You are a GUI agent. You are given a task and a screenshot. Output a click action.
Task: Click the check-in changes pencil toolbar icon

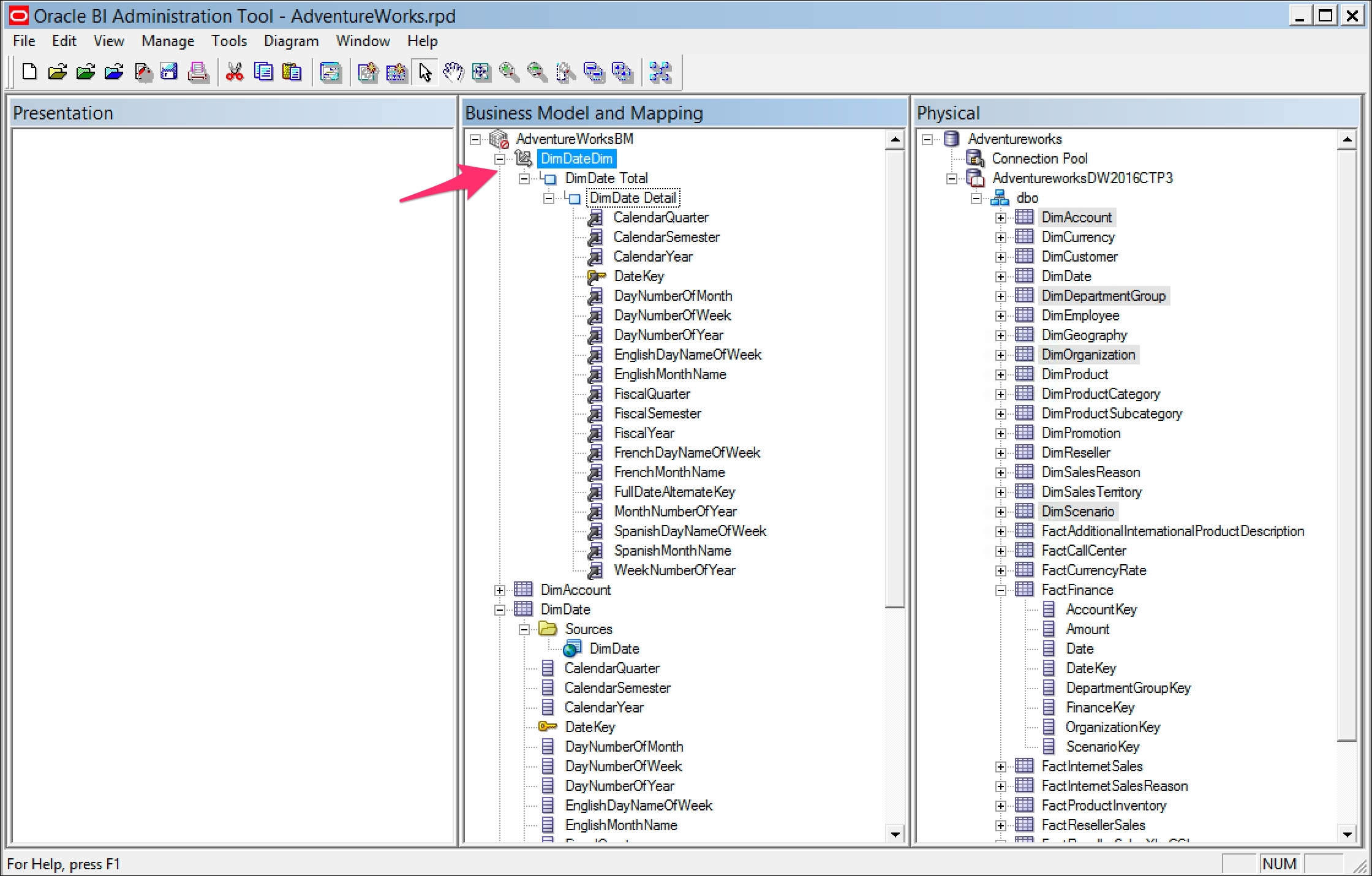(142, 72)
